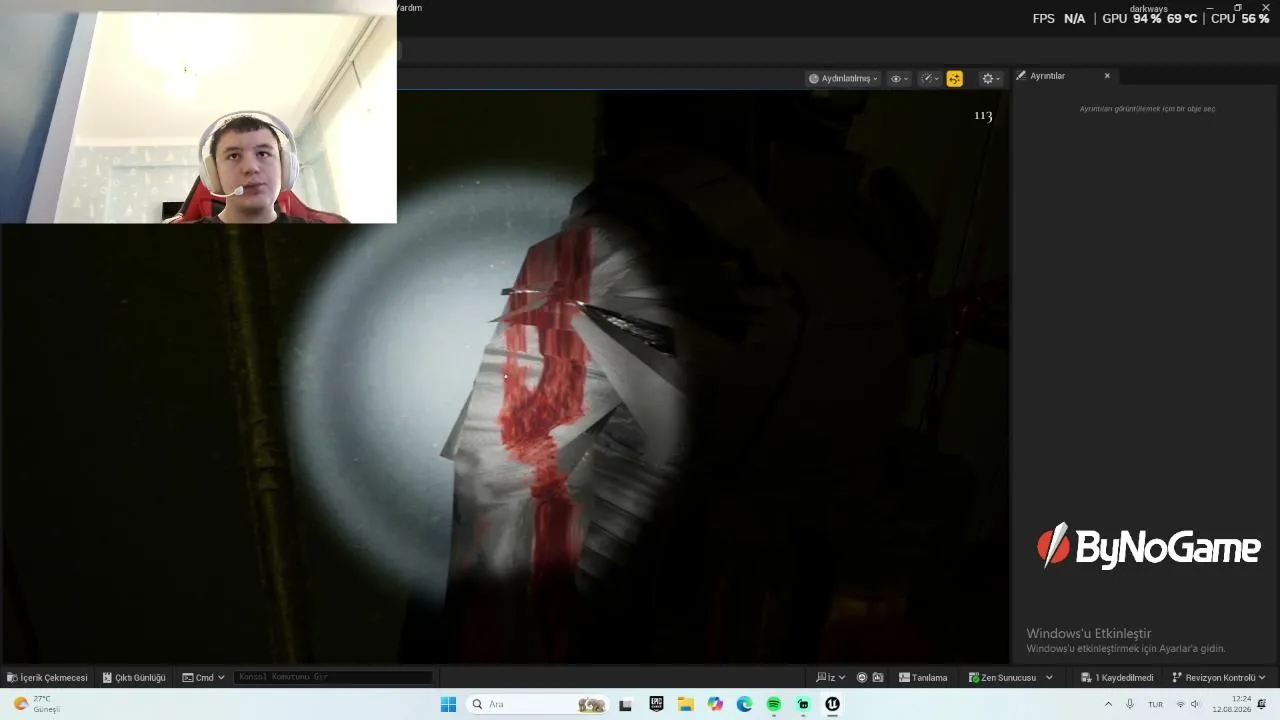Open Task View on the taskbar
This screenshot has width=1280, height=720.
click(625, 704)
